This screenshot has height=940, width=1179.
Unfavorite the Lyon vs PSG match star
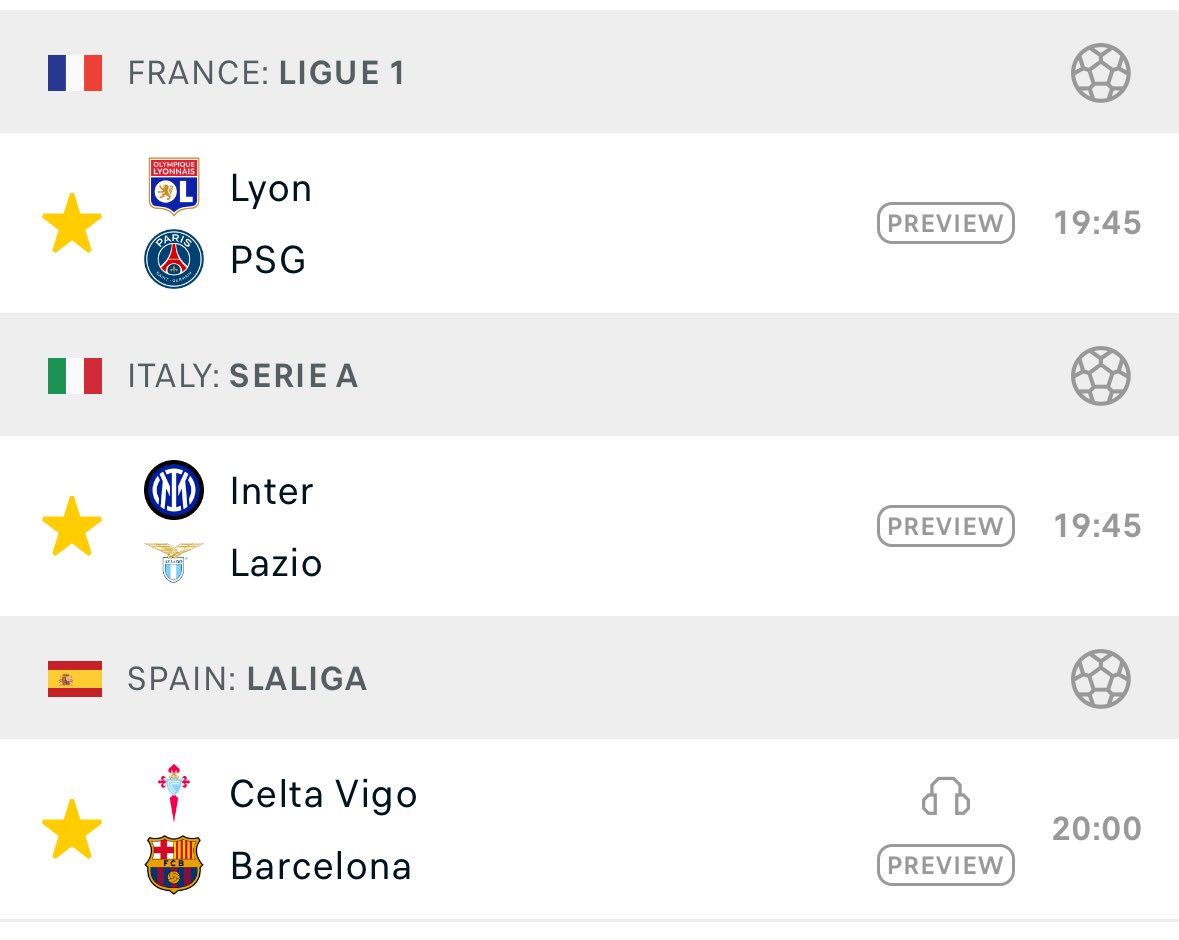tap(72, 223)
